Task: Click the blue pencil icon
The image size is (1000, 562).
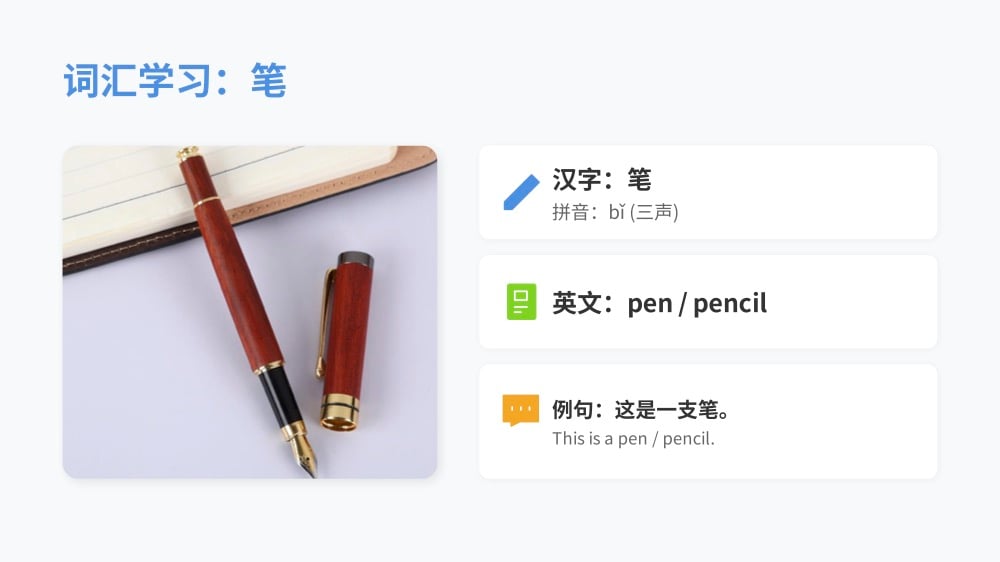Action: point(521,192)
